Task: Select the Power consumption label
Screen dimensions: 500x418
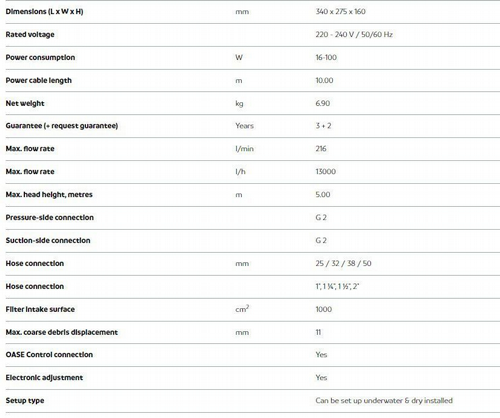Action: point(40,57)
